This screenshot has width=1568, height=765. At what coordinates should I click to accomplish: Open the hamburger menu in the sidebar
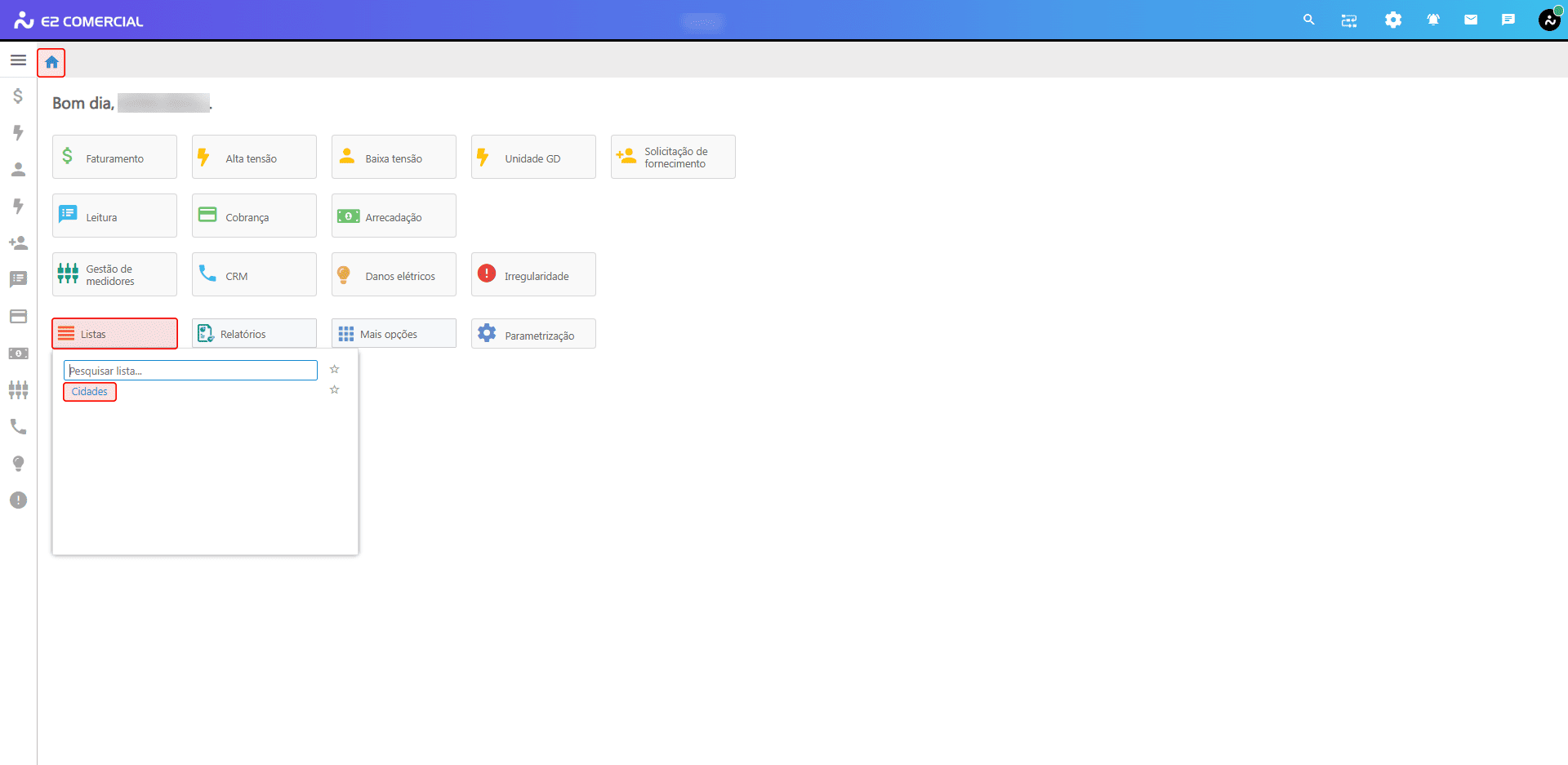[18, 60]
